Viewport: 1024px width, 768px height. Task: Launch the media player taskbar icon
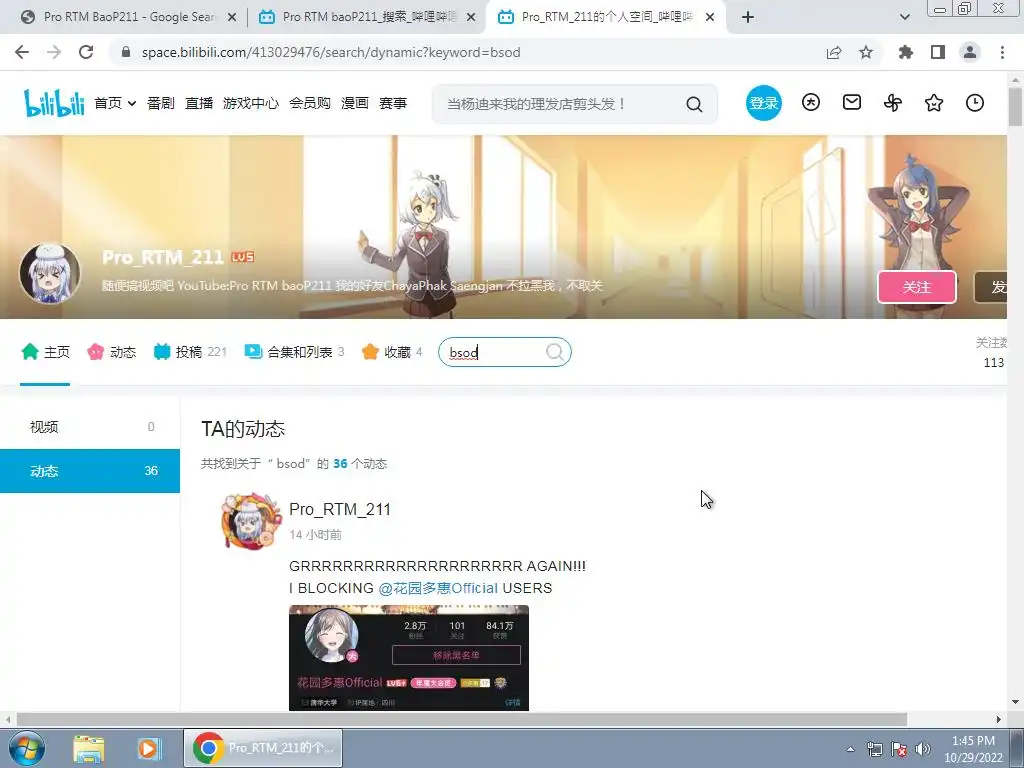tap(148, 748)
